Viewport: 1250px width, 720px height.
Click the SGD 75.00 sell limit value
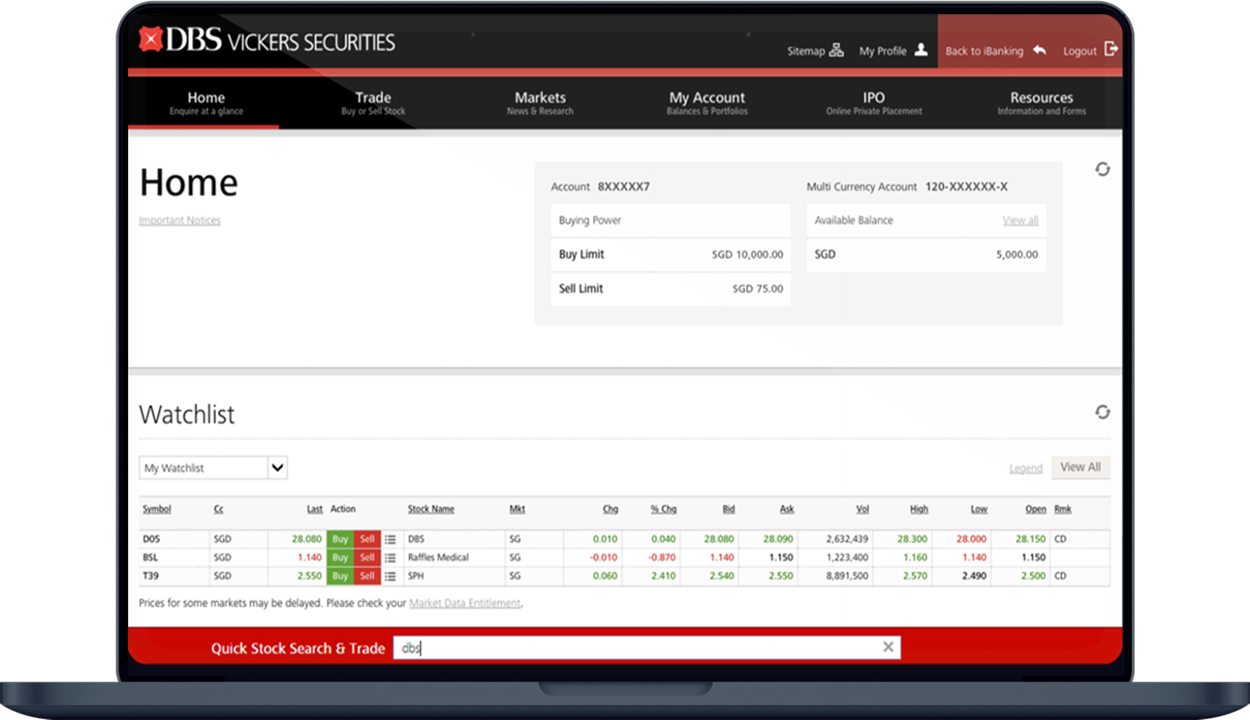[x=757, y=289]
